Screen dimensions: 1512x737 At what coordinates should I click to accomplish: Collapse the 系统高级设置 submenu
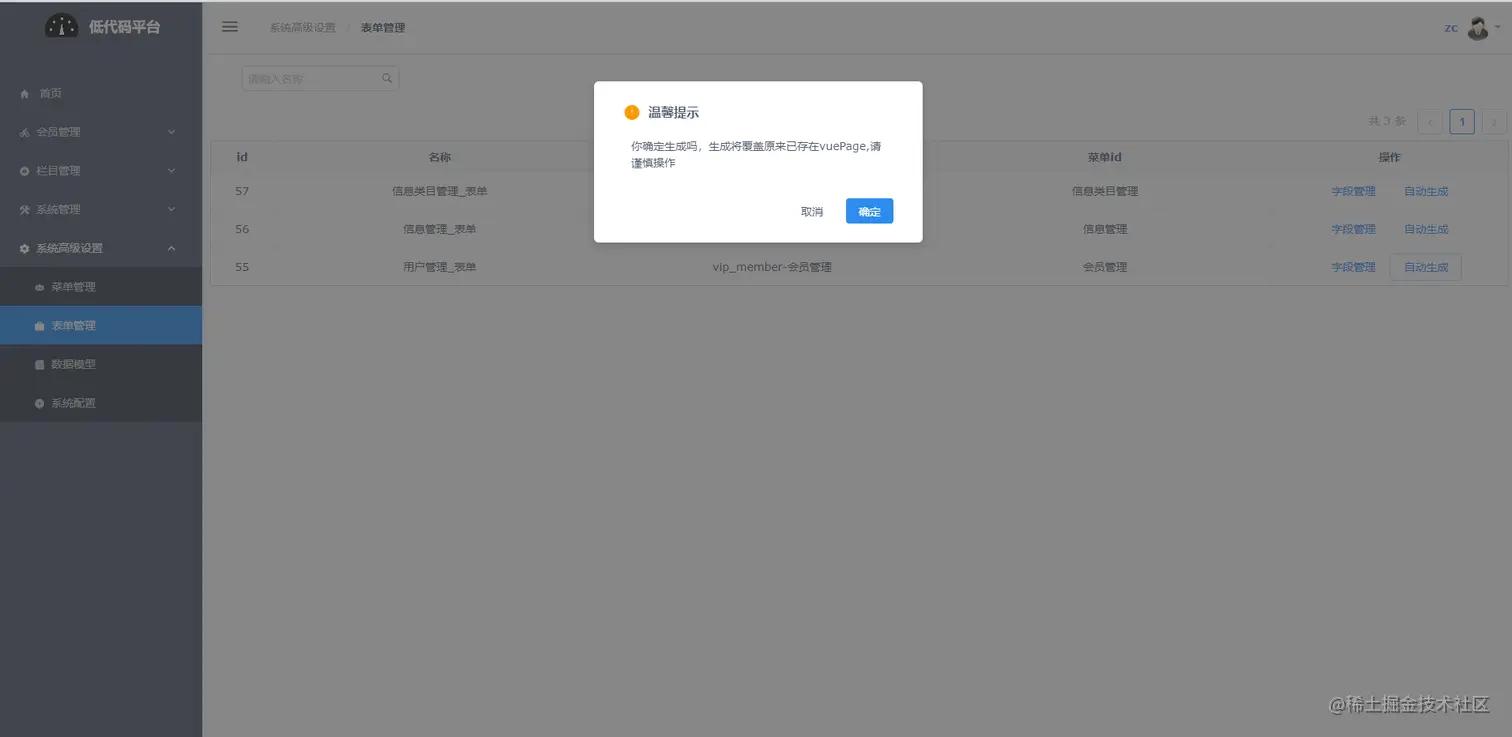[x=172, y=247]
